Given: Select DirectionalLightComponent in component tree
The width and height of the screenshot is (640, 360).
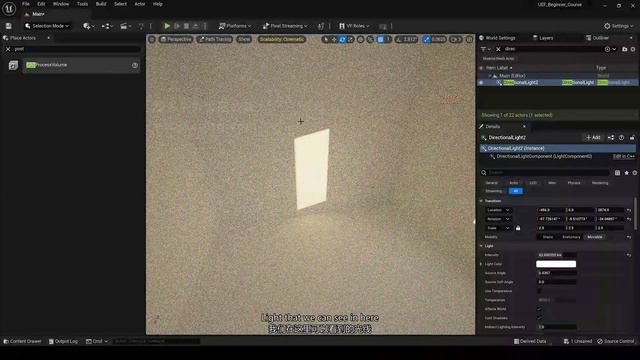Looking at the screenshot, I should (x=544, y=156).
